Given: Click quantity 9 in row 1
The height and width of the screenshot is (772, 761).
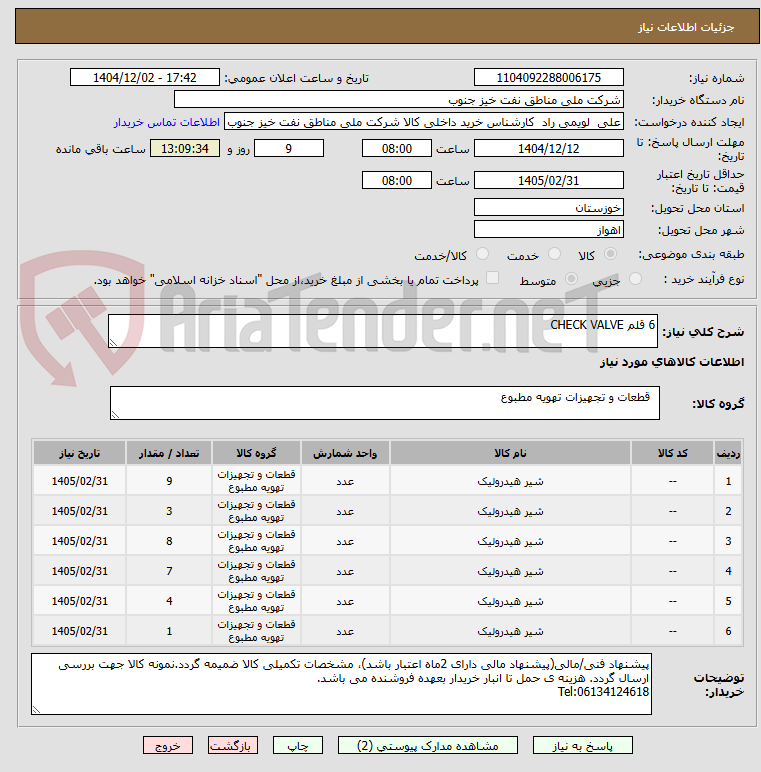Looking at the screenshot, I should coord(169,481).
